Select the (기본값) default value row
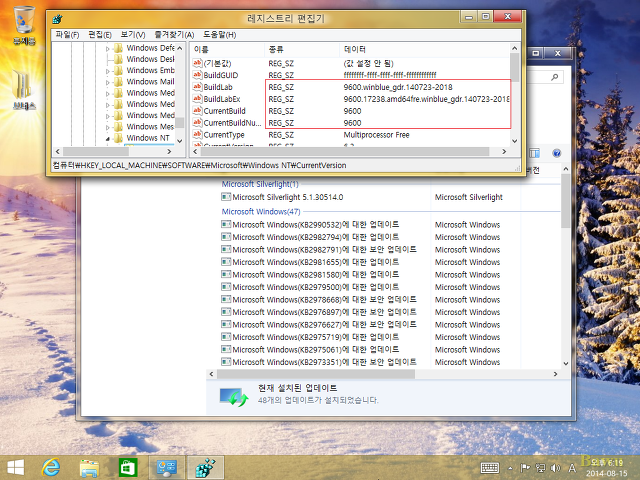Viewport: 640px width, 480px height. 351,63
